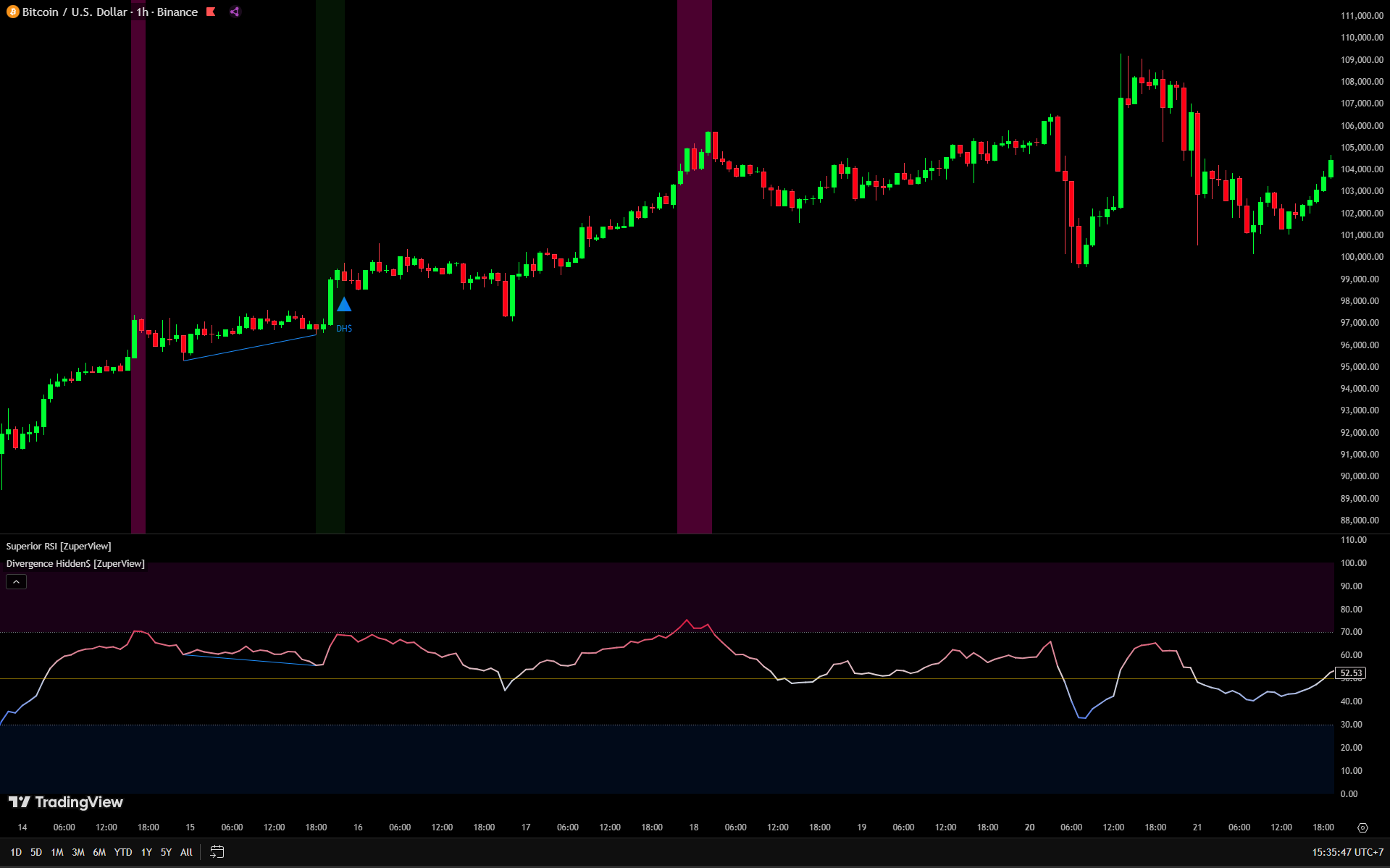Viewport: 1390px width, 868px height.
Task: Choose the 1Y date range
Action: (x=146, y=852)
